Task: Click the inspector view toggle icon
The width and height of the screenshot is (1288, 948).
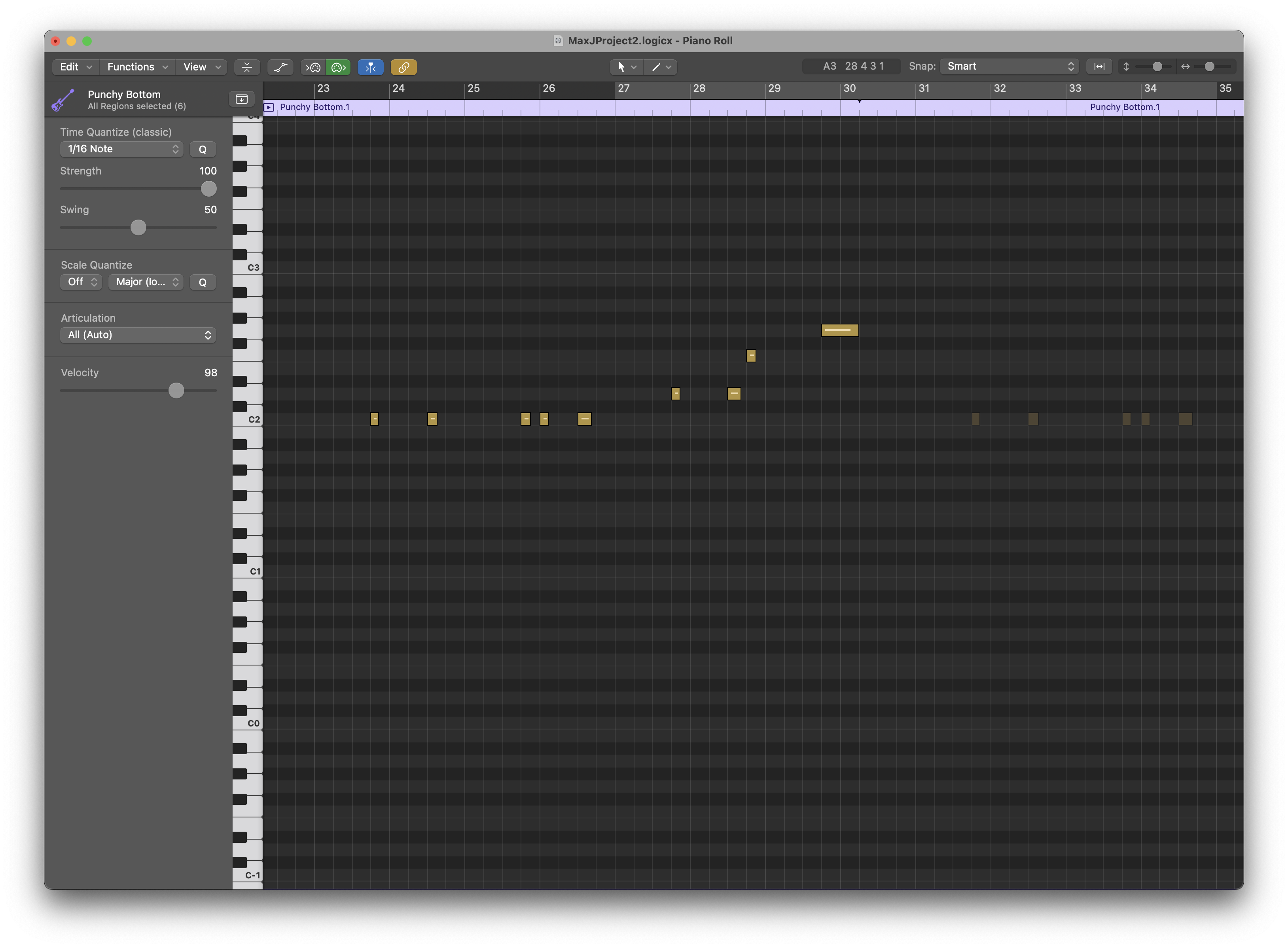Action: click(242, 99)
